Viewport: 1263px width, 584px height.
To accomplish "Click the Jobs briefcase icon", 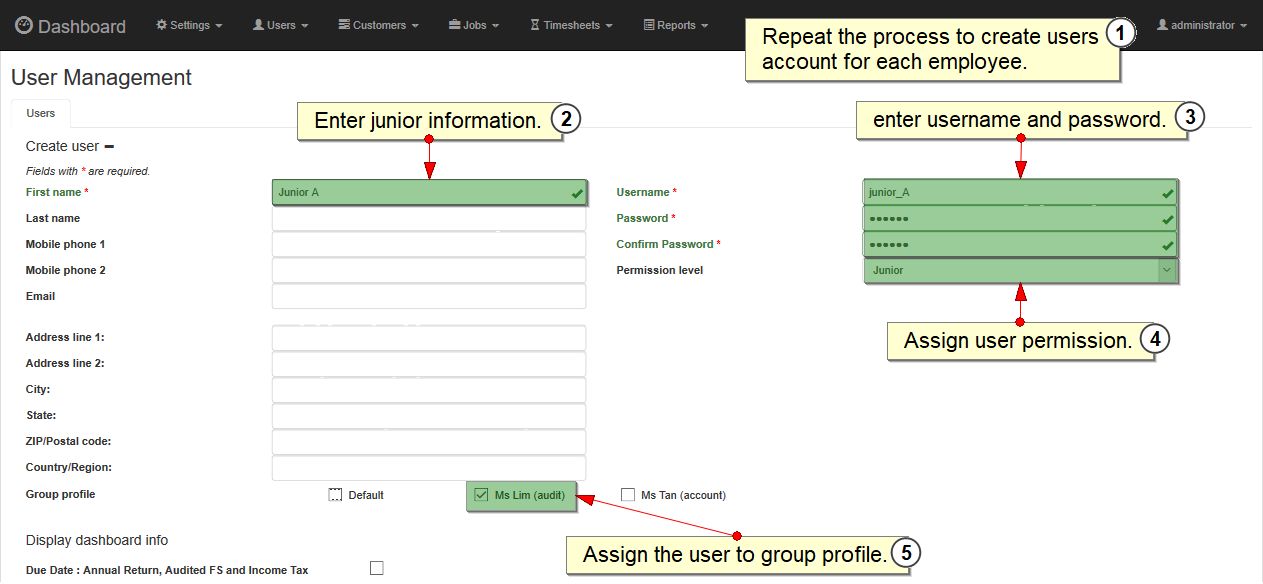I will [x=454, y=25].
